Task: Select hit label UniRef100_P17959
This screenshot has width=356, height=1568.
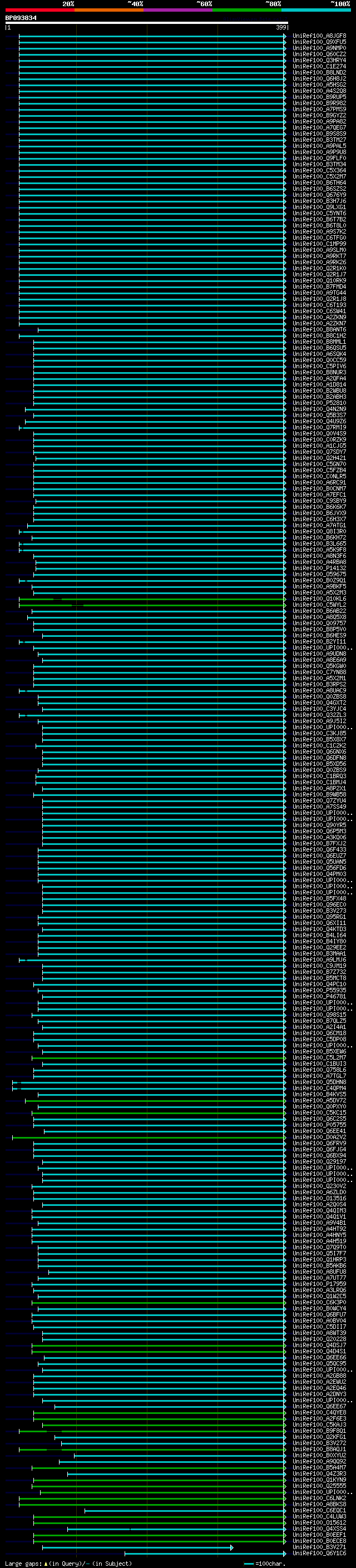Action: [x=319, y=1284]
